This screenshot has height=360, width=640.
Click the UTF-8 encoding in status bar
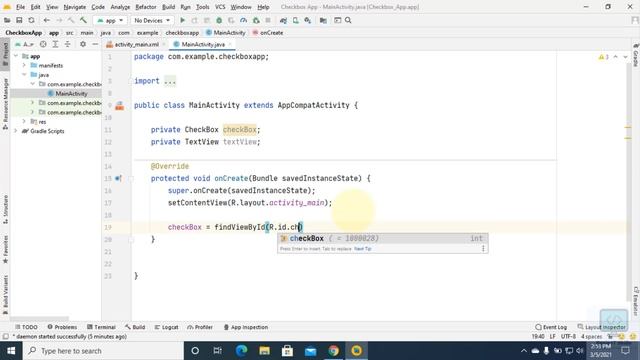[x=568, y=336]
